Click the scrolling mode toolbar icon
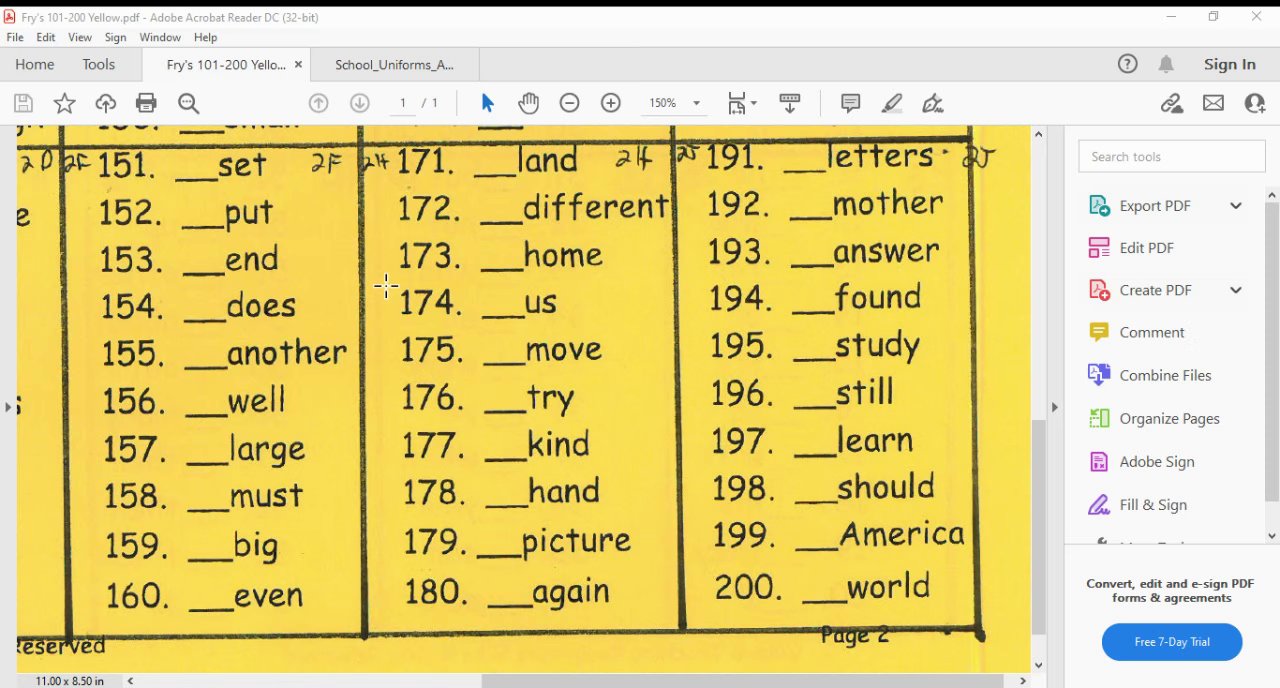The image size is (1280, 688). coord(790,103)
